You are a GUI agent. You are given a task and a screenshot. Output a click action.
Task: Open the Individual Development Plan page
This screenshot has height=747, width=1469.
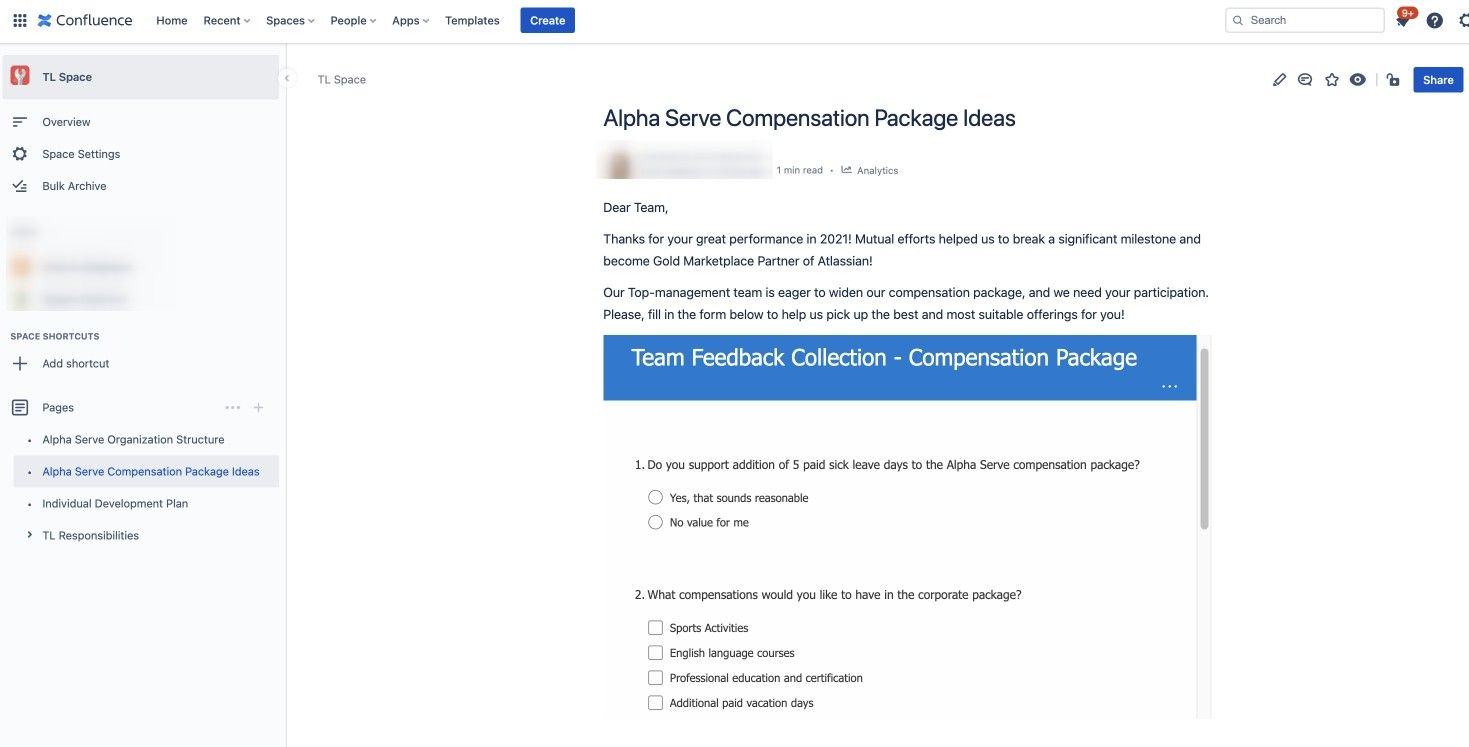[x=115, y=503]
